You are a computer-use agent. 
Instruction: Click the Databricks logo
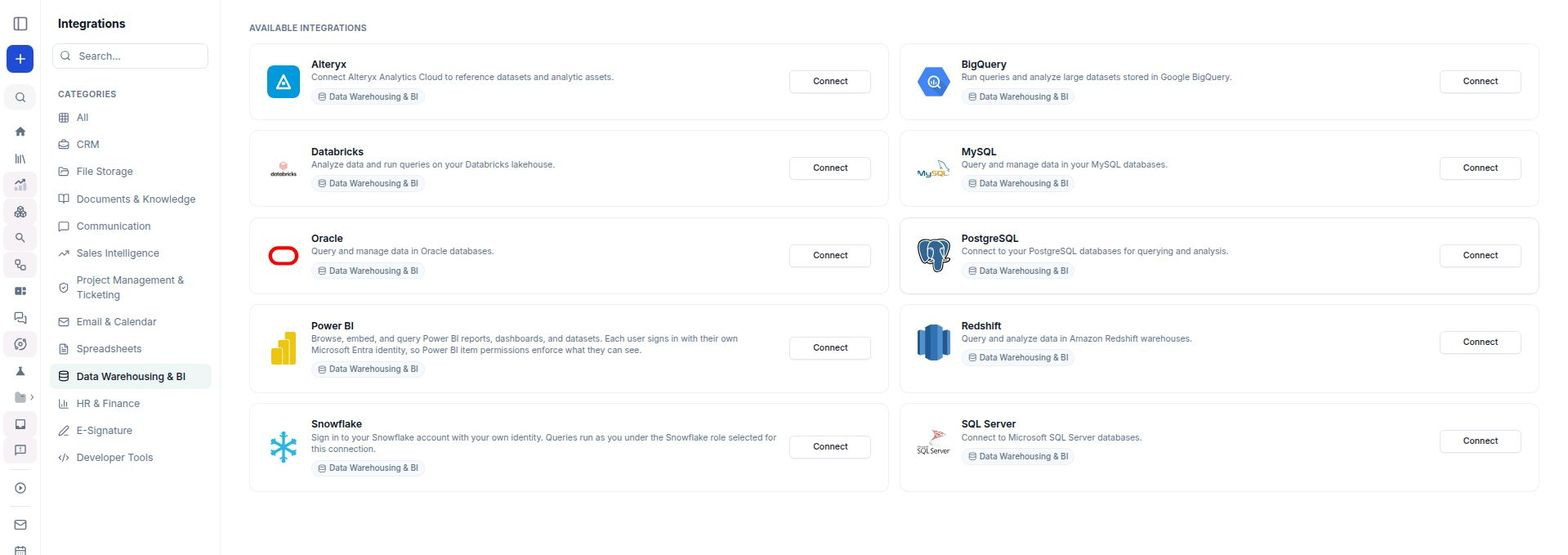click(x=283, y=168)
